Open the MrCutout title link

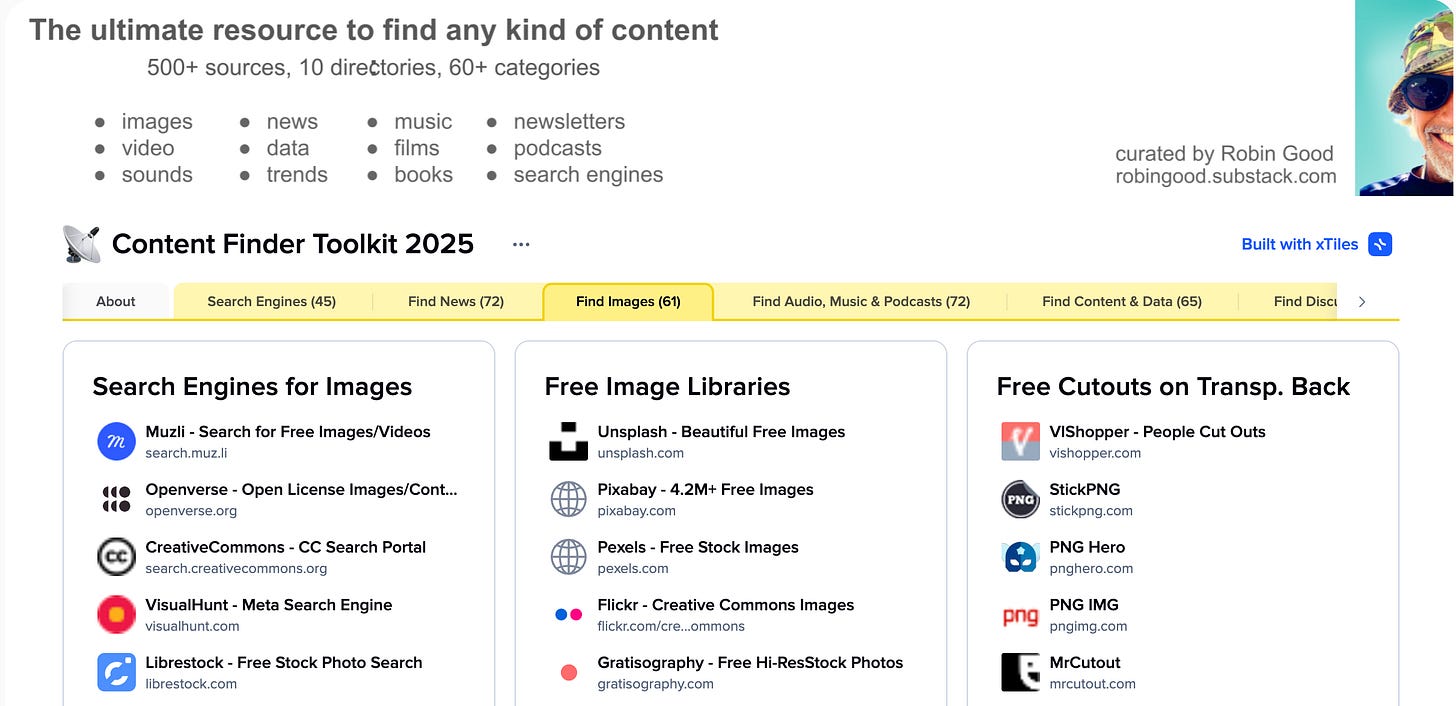1085,663
